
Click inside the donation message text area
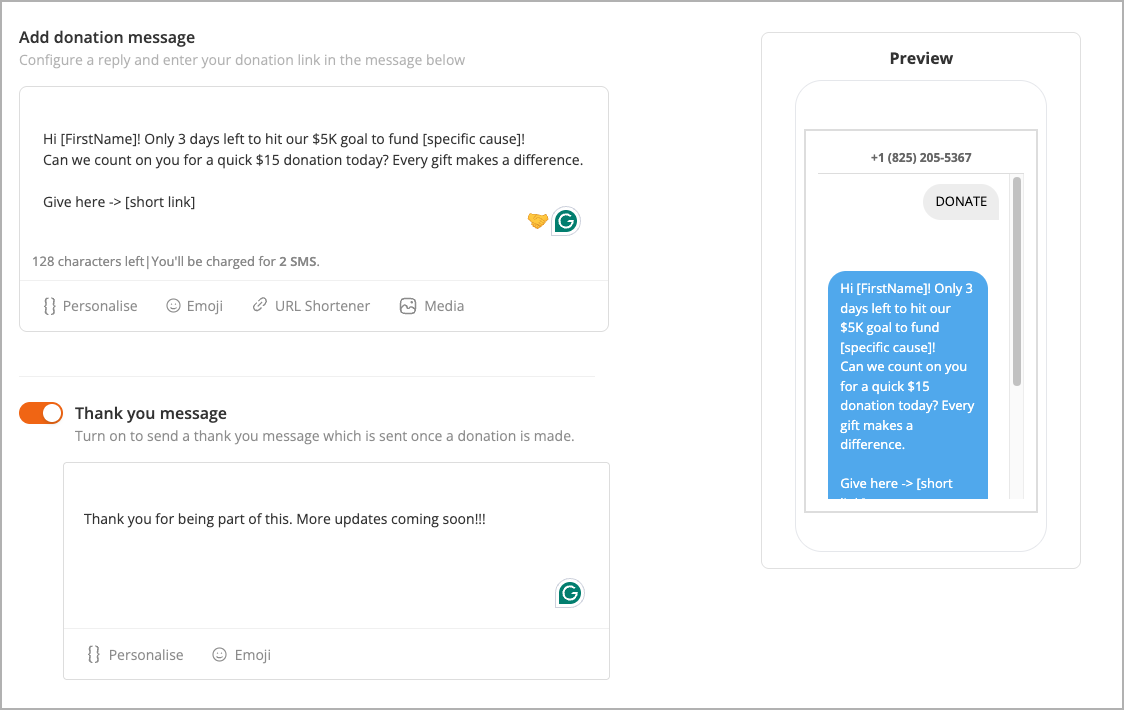point(314,171)
